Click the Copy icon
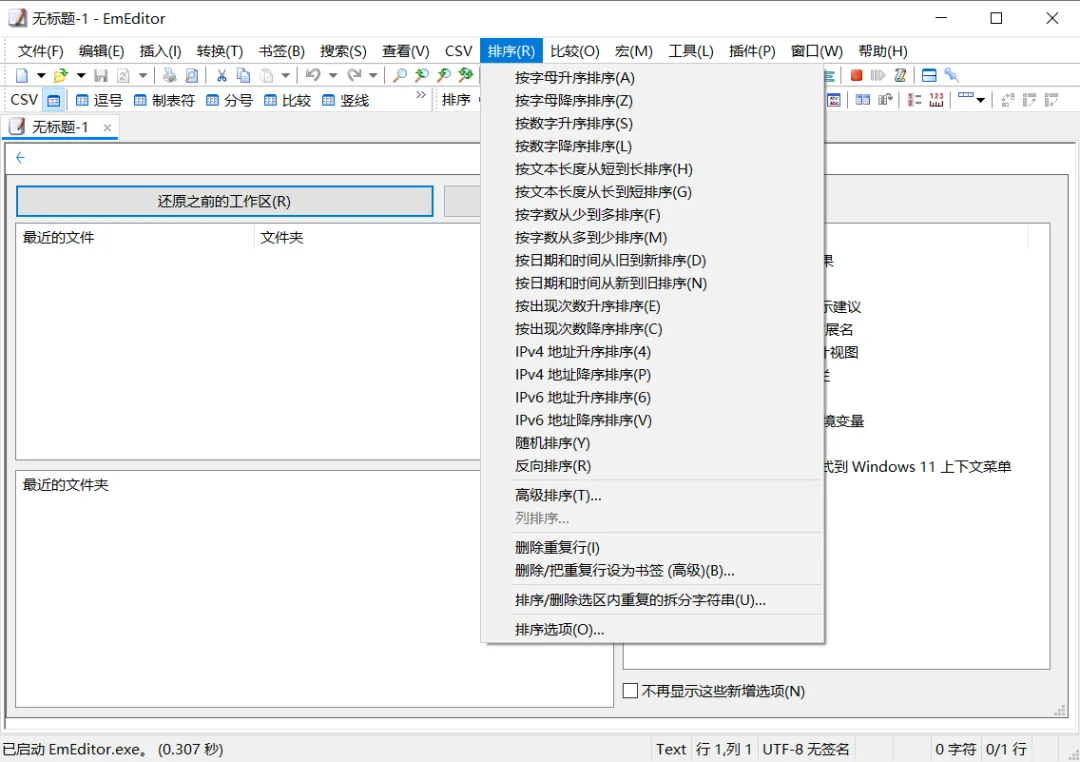Viewport: 1080px width, 762px height. pyautogui.click(x=243, y=75)
